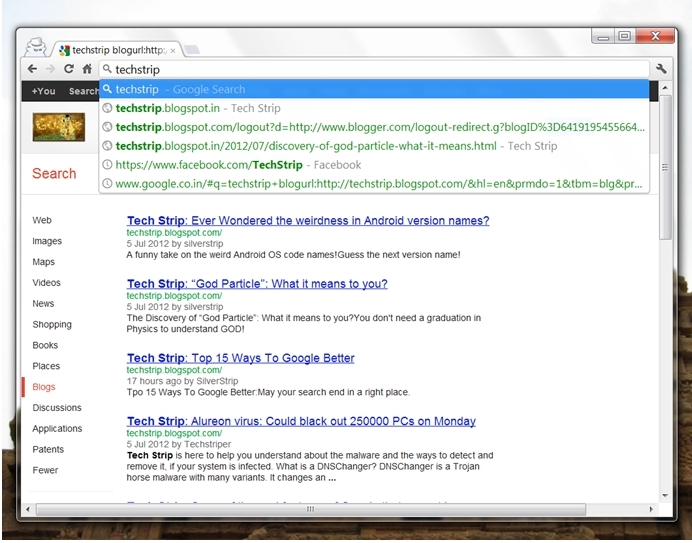This screenshot has width=692, height=543.
Task: Open 'Ever Wondered the weirdness in Android' result
Action: coord(308,221)
